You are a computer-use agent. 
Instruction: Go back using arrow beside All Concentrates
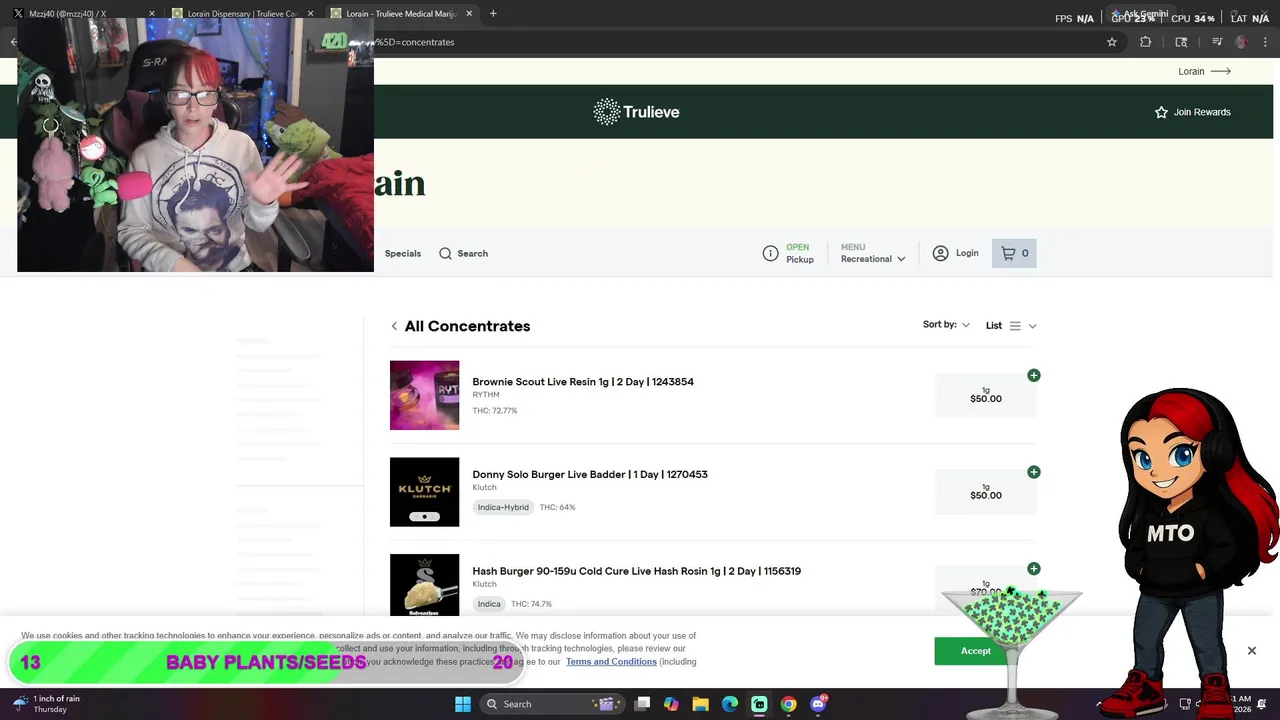pyautogui.click(x=394, y=326)
